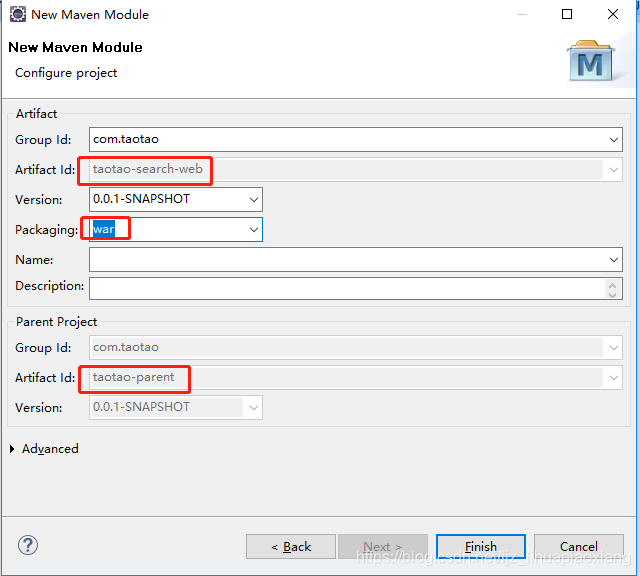Open the Parent Project Version dropdown

point(253,407)
